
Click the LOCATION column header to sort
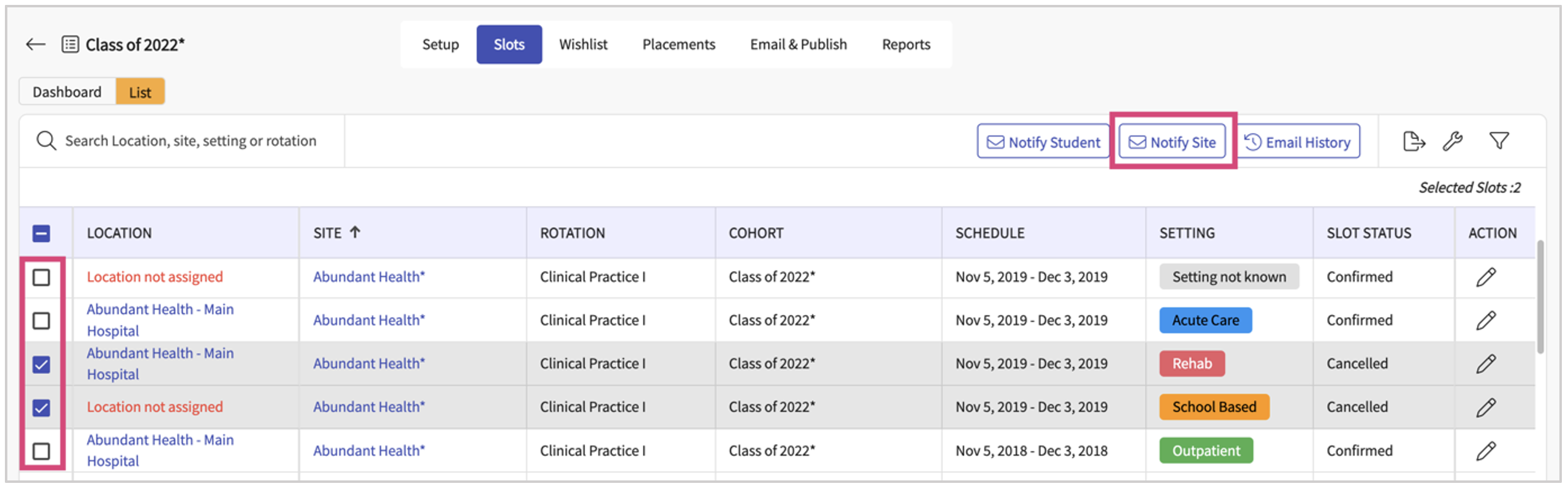click(x=119, y=233)
